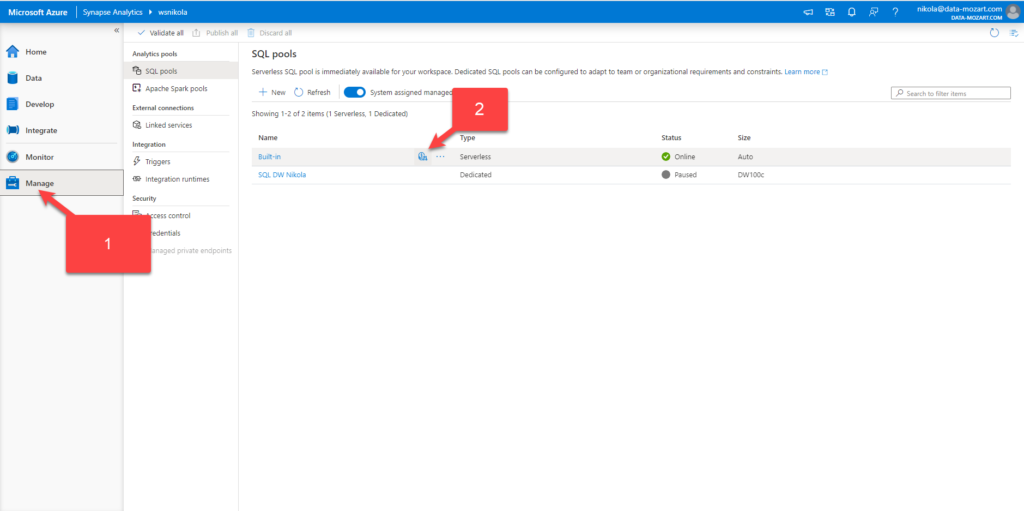Open the Help question mark
The image size is (1024, 511).
click(x=895, y=12)
